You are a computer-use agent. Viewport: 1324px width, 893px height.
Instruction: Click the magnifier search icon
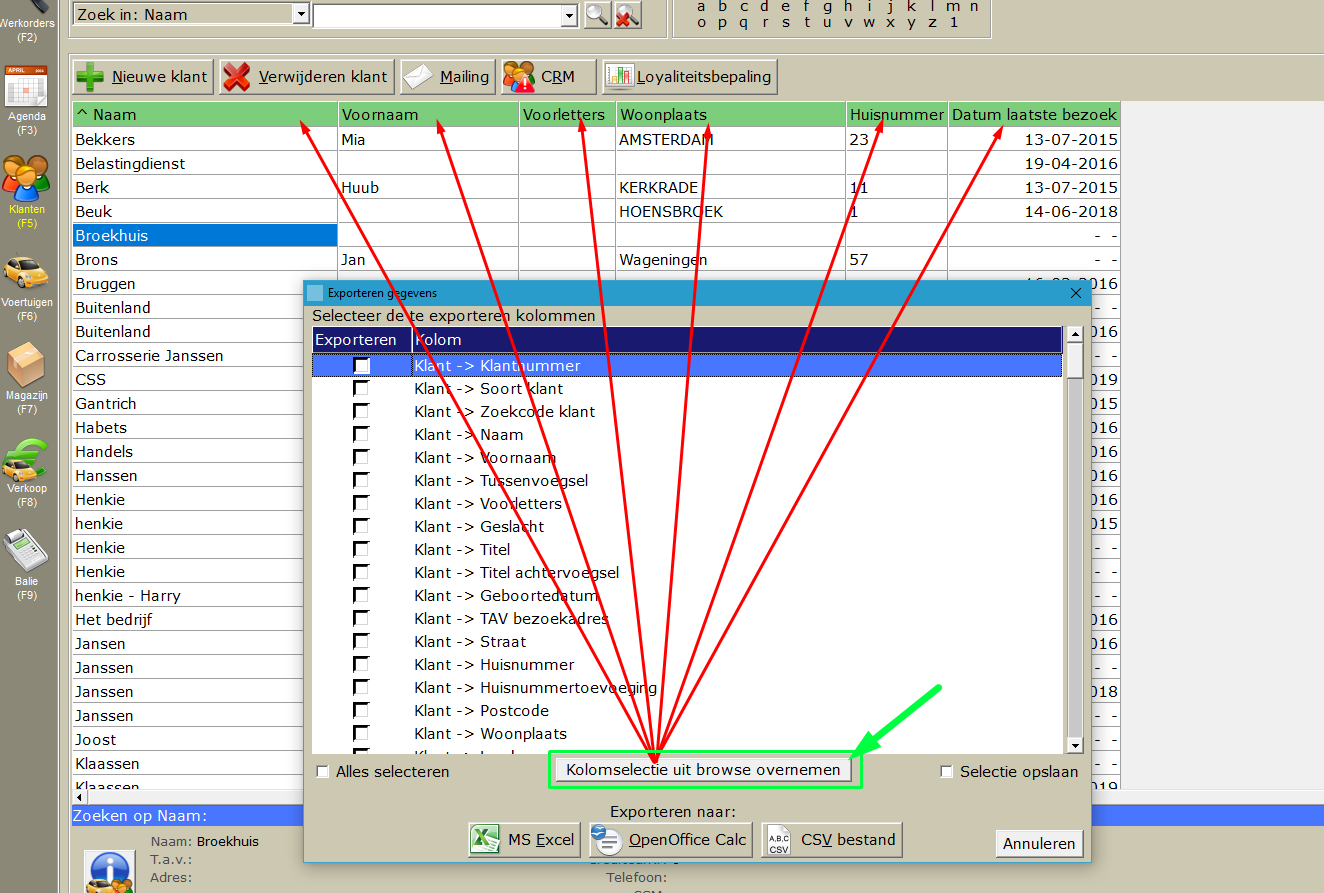coord(597,14)
